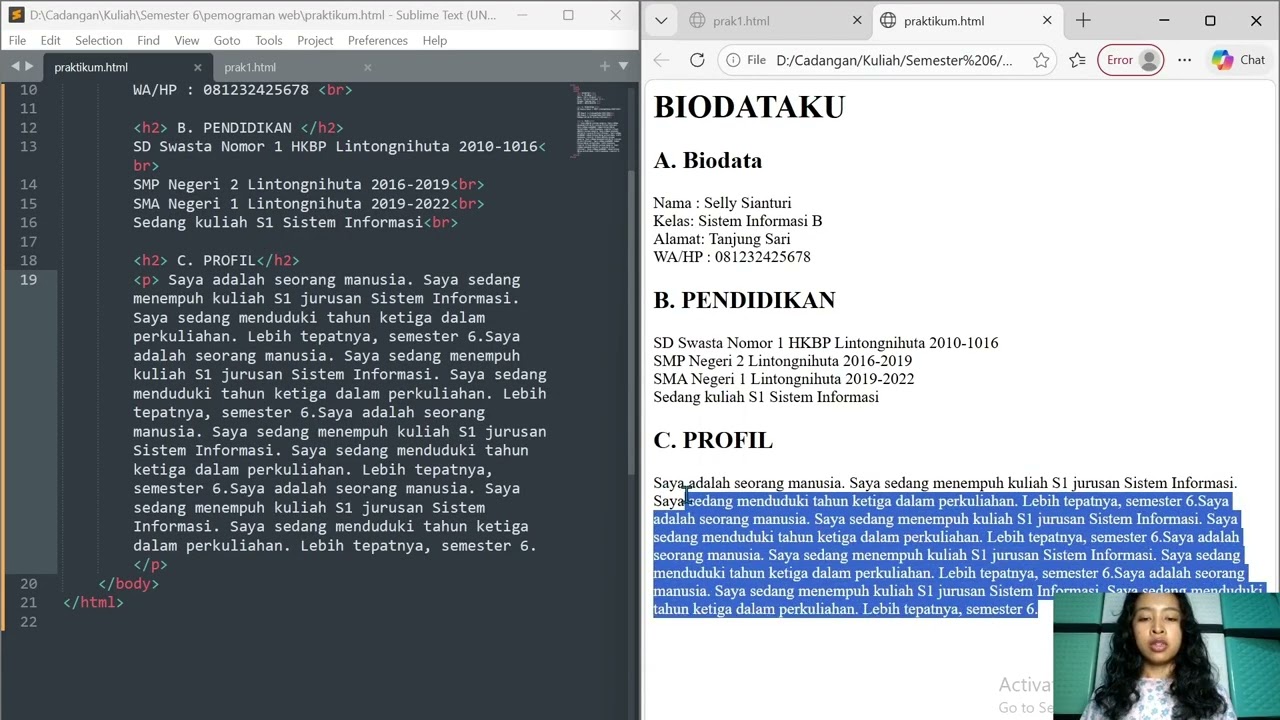
Task: Click the Sublime editor vertical scrollbar
Action: pyautogui.click(x=633, y=320)
